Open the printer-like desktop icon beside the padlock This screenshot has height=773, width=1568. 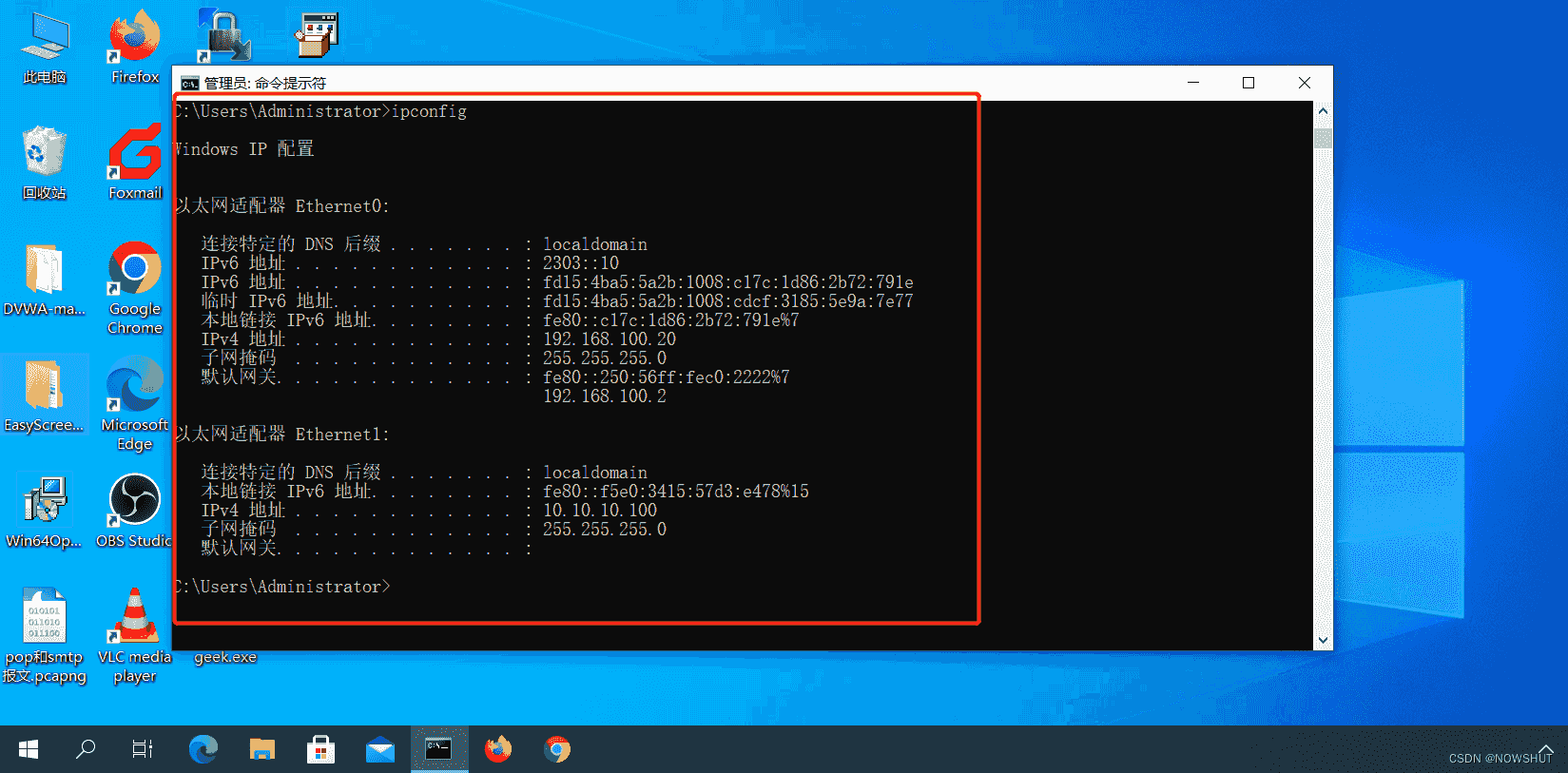click(x=317, y=34)
